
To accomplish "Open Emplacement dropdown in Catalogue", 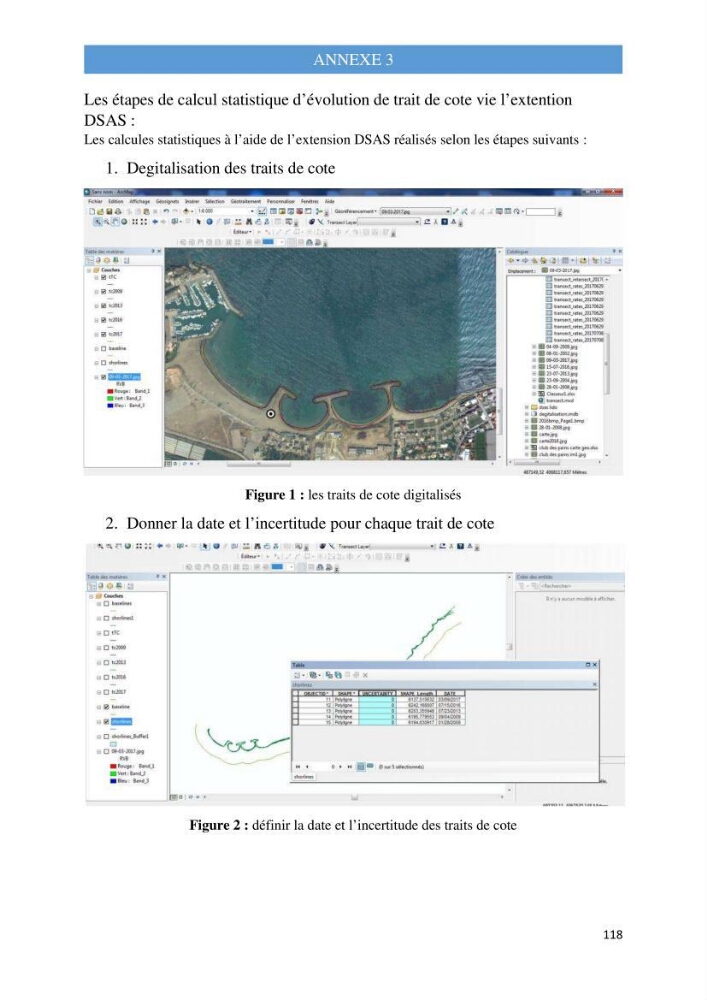I will click(x=620, y=270).
